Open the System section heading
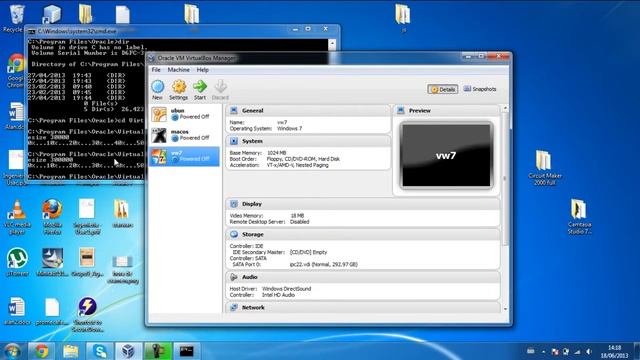This screenshot has width=640, height=360. click(x=252, y=141)
